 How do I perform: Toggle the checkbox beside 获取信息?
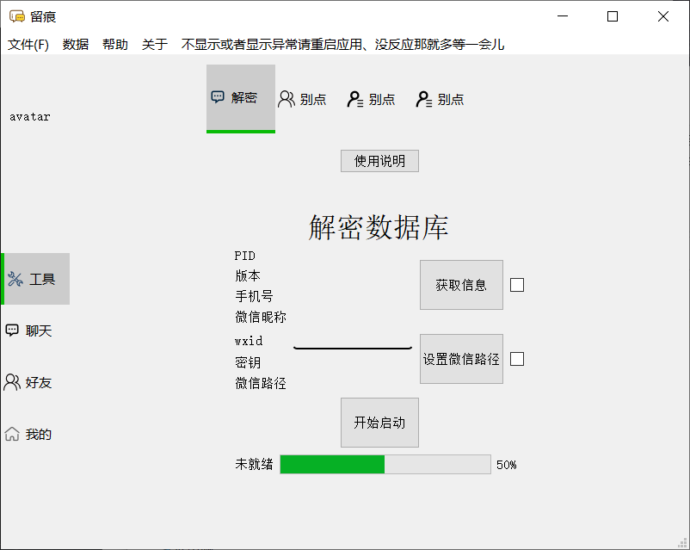tap(517, 285)
